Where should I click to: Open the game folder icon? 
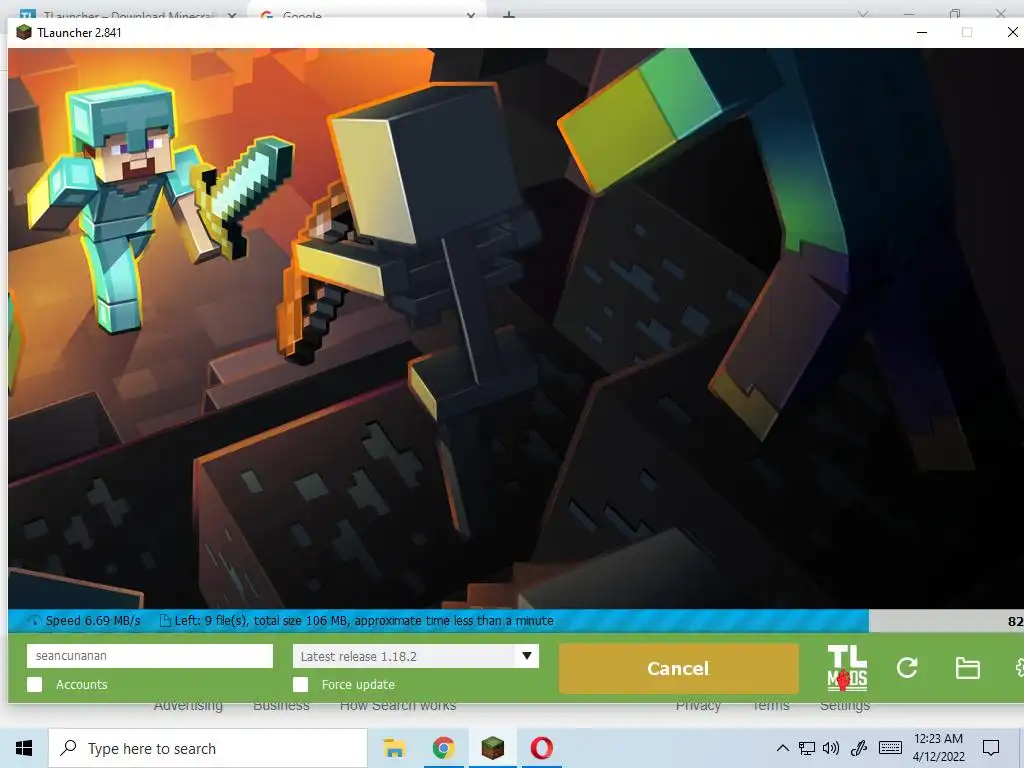click(967, 668)
